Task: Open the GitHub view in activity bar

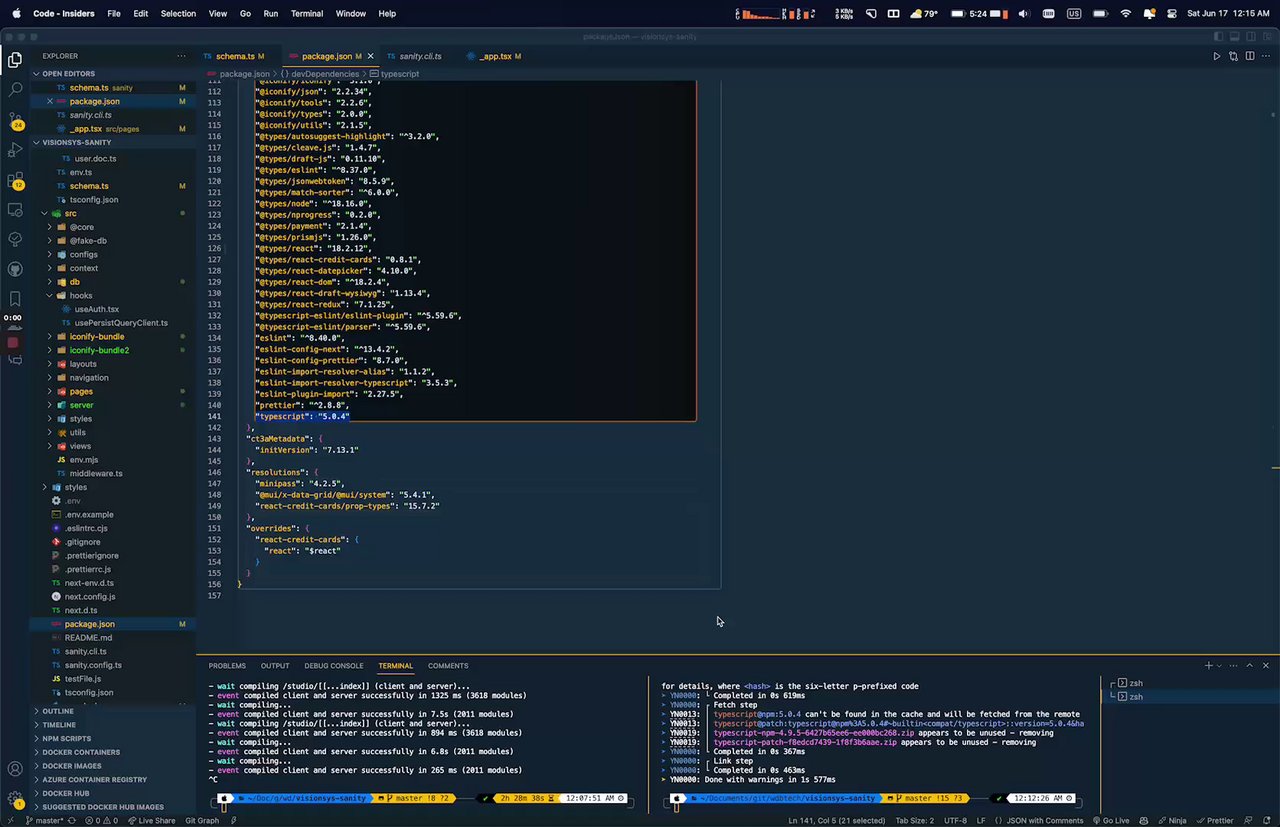Action: 15,269
